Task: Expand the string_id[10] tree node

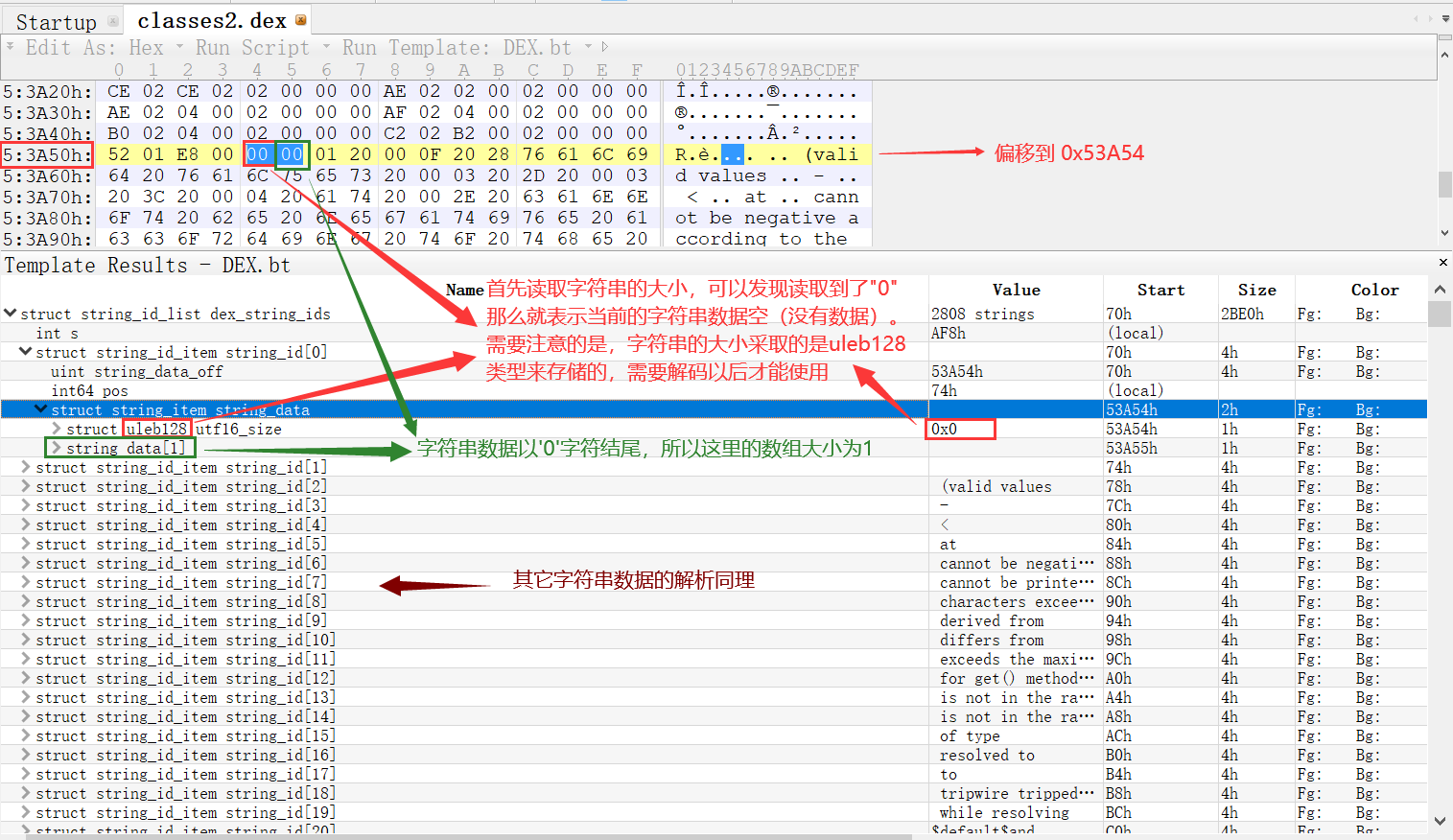Action: point(26,640)
